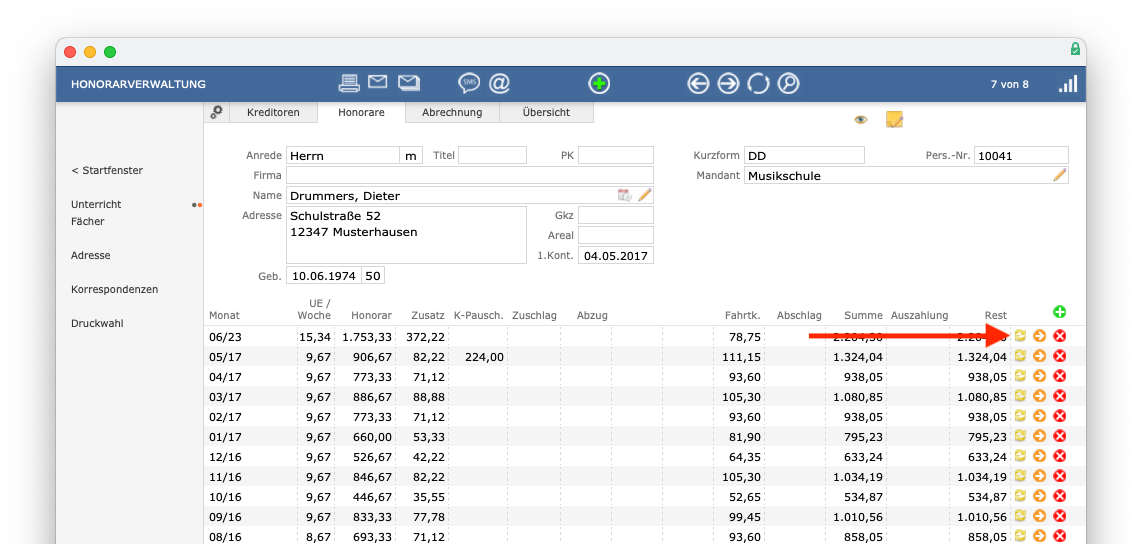The image size is (1142, 544).
Task: Open the yellow sticky note icon
Action: pos(894,119)
